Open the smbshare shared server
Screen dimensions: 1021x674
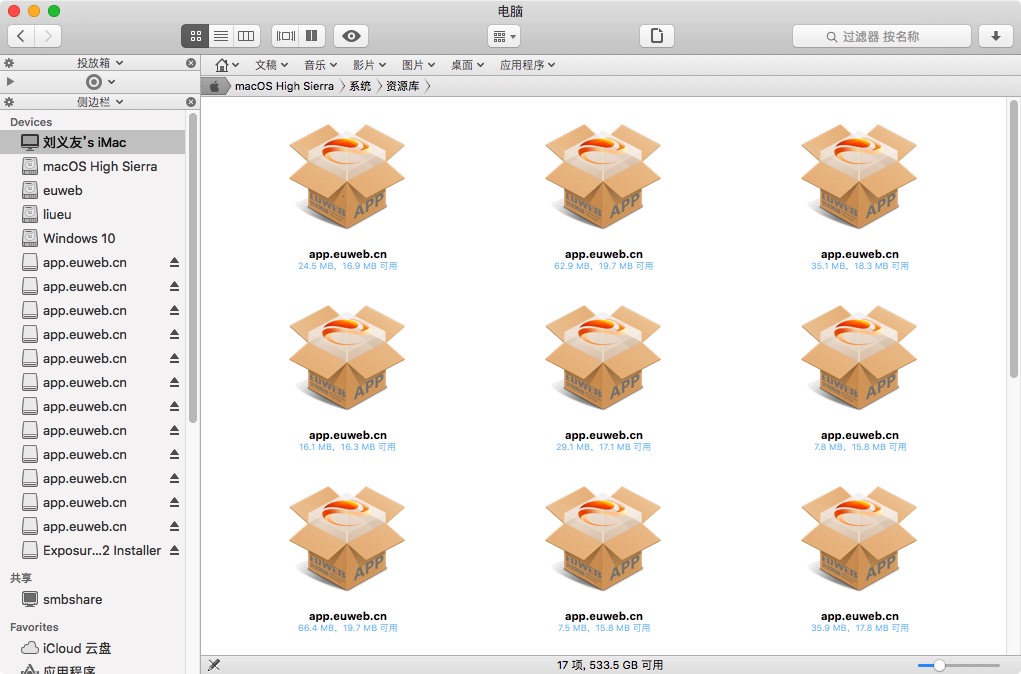click(x=93, y=599)
